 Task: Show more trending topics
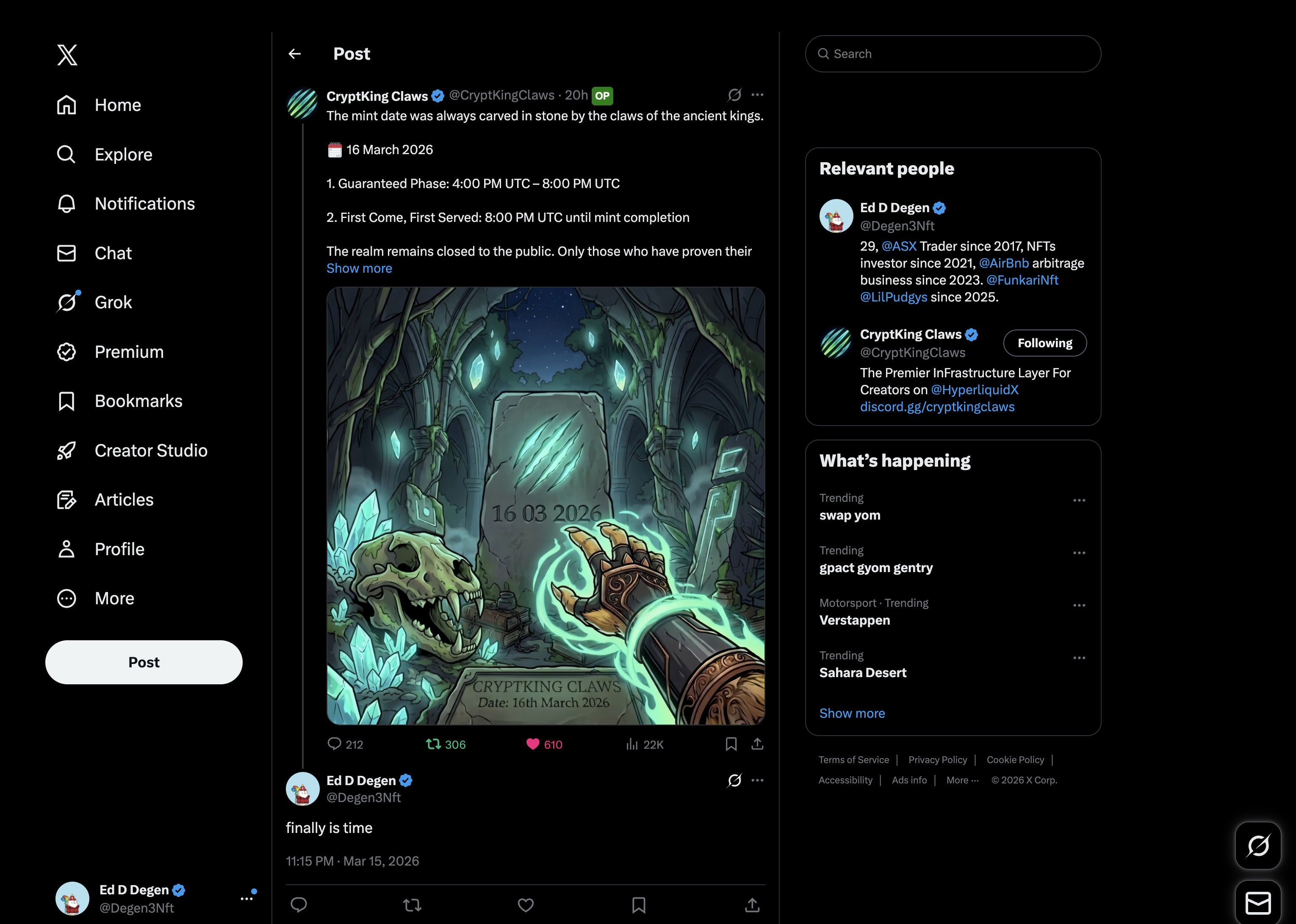(852, 714)
